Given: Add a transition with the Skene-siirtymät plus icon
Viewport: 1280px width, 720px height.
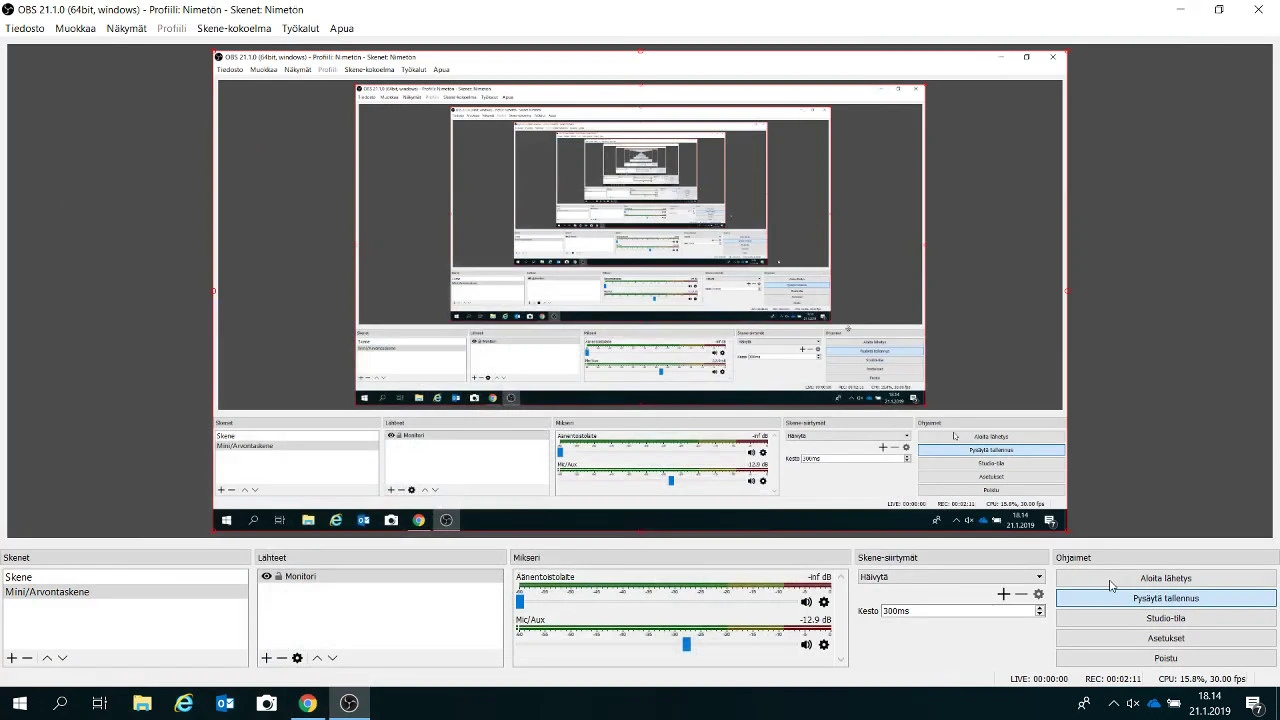Looking at the screenshot, I should click(x=1004, y=594).
